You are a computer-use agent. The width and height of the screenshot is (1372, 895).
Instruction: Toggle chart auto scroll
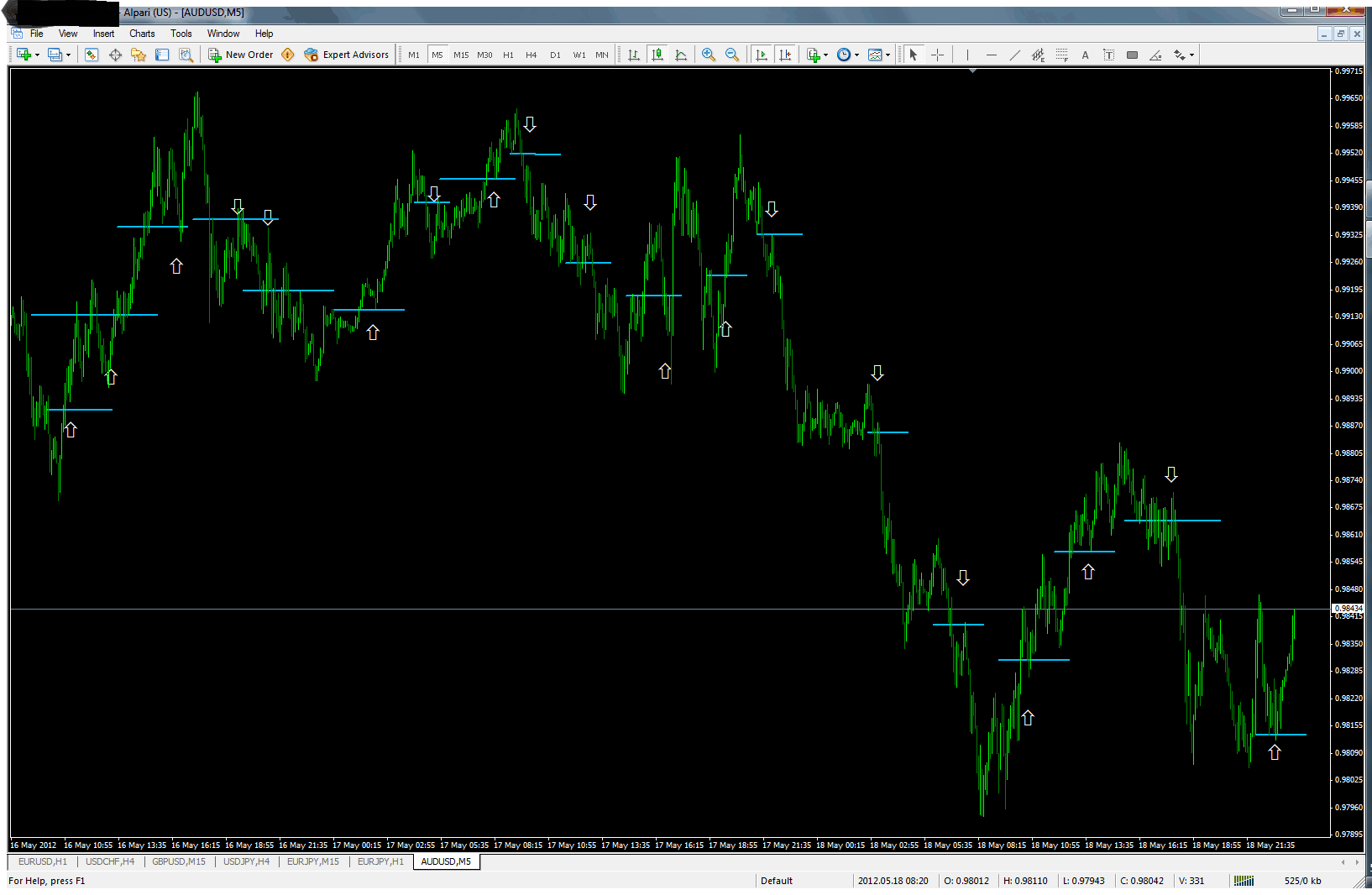[x=762, y=55]
